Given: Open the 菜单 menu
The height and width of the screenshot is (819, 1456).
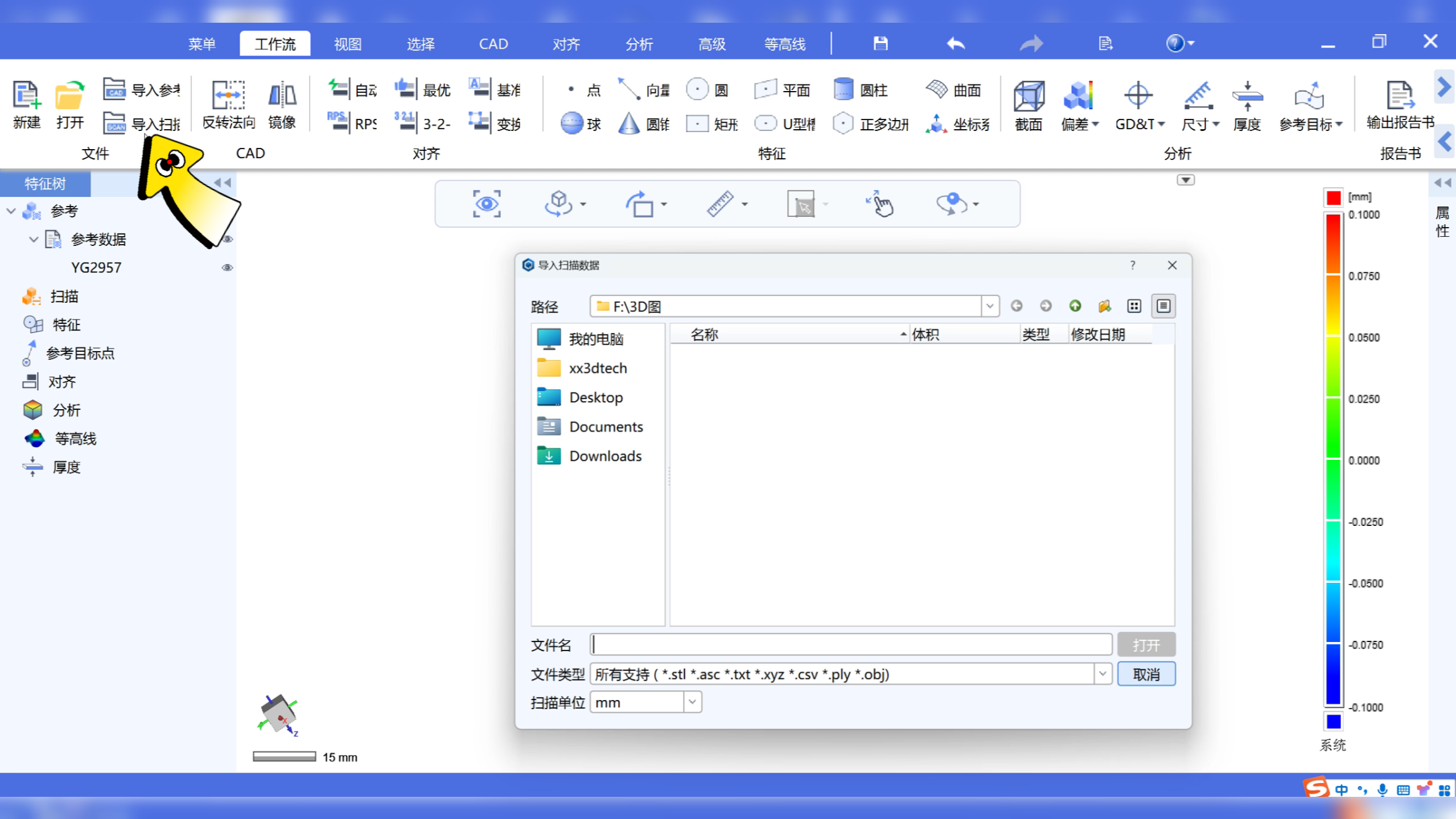Looking at the screenshot, I should point(202,44).
